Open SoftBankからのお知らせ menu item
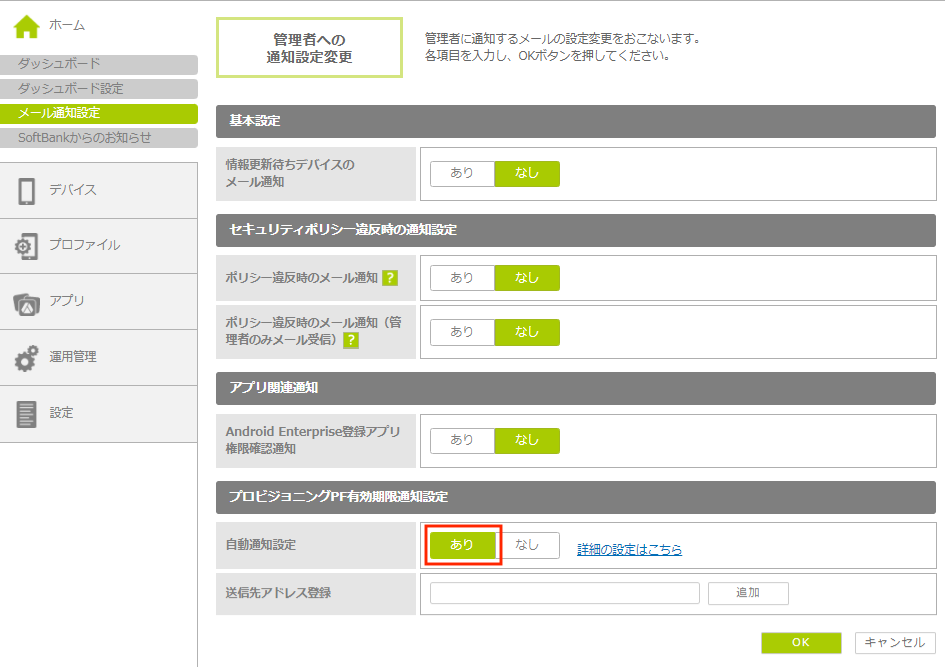 (98, 138)
